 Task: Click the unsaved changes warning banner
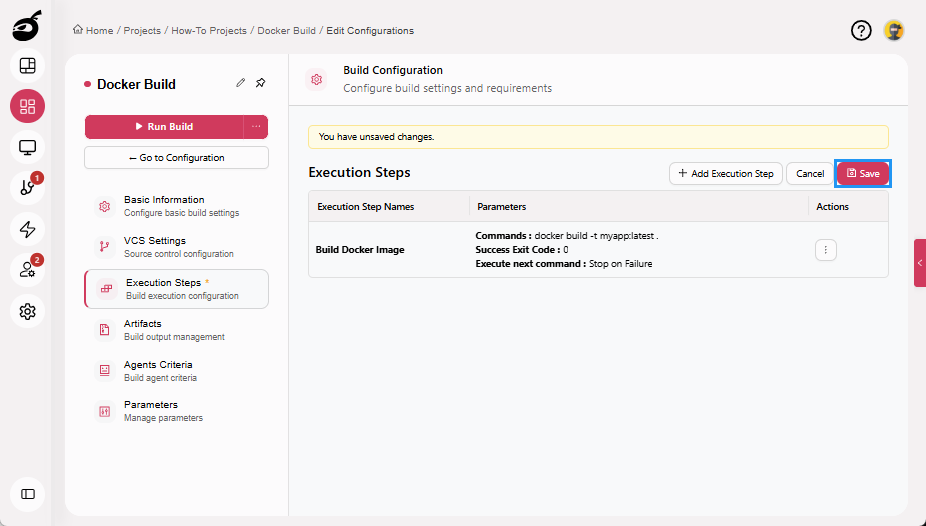(x=598, y=137)
